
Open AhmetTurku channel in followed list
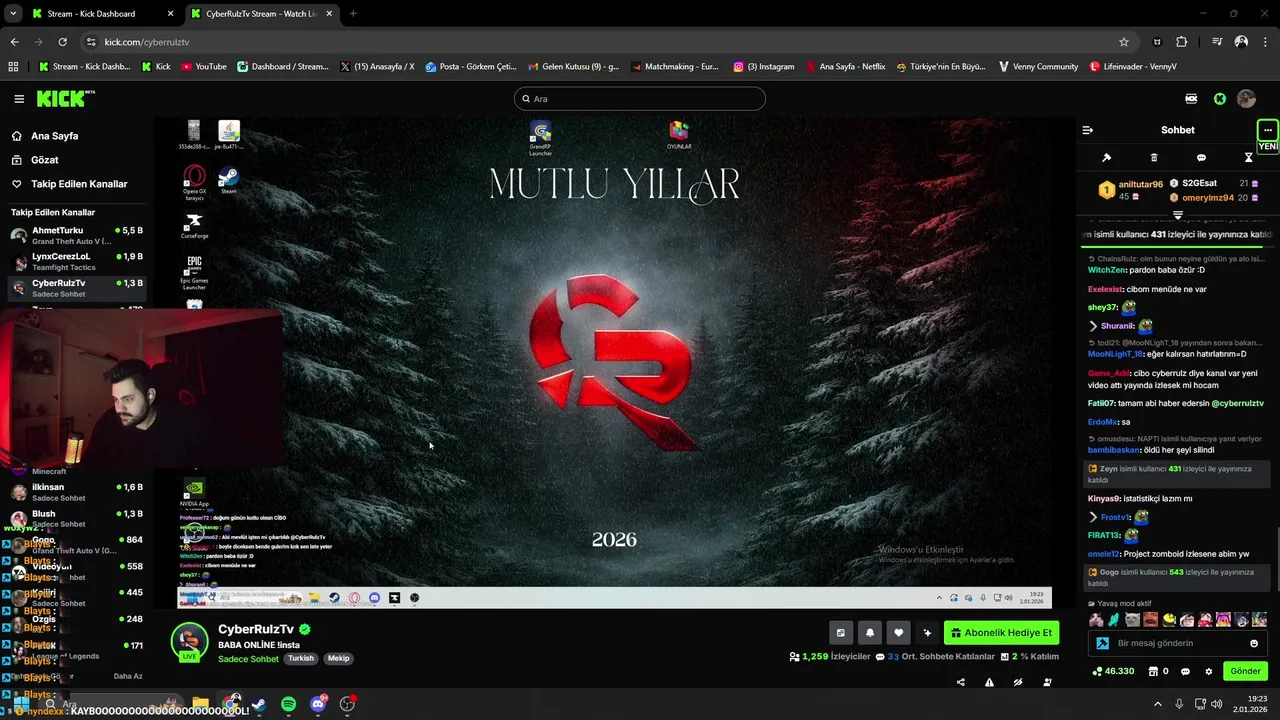[x=77, y=235]
